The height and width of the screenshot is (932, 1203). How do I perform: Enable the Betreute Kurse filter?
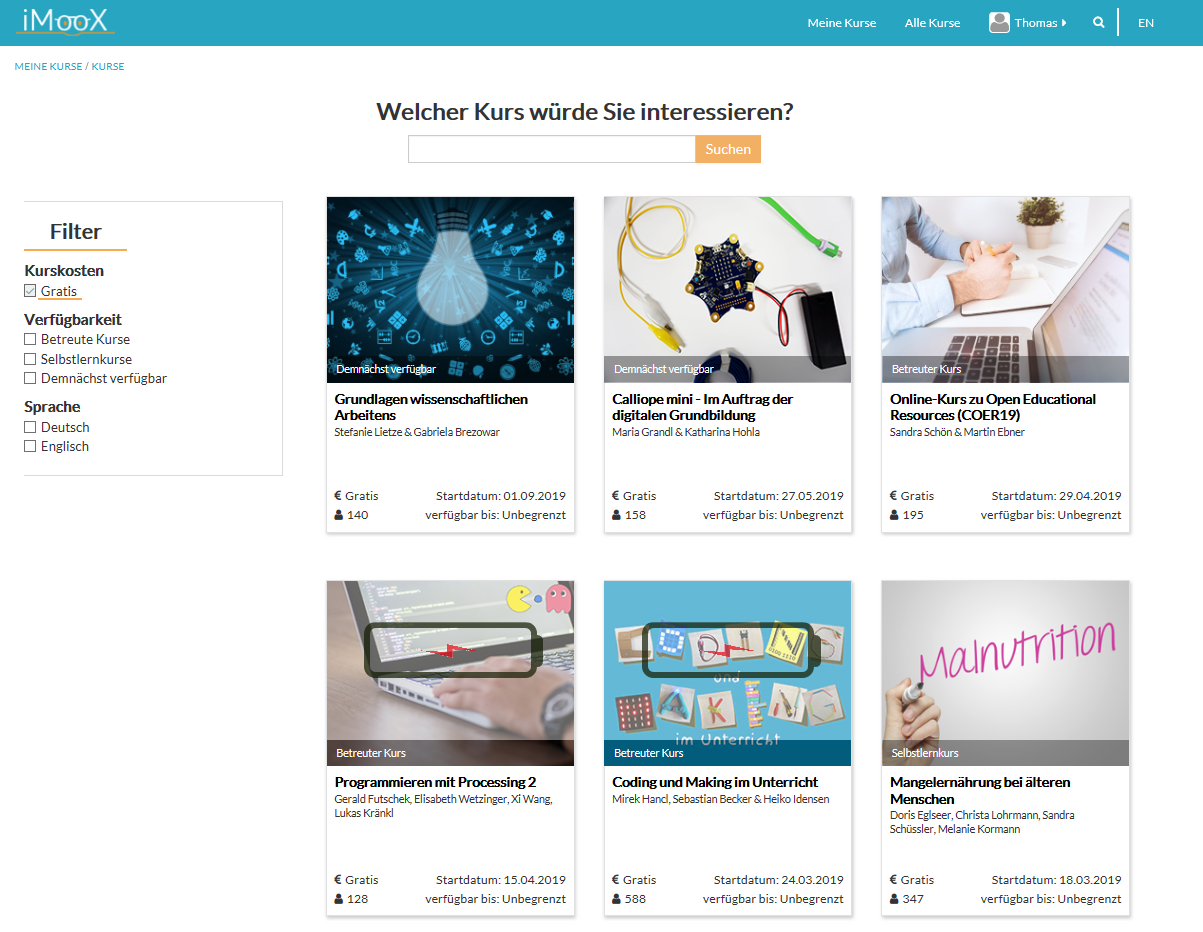(29, 339)
